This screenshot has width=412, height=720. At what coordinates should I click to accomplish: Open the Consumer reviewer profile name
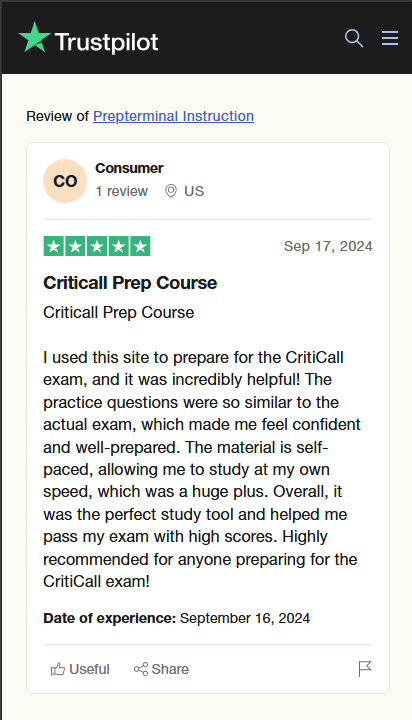click(x=129, y=169)
